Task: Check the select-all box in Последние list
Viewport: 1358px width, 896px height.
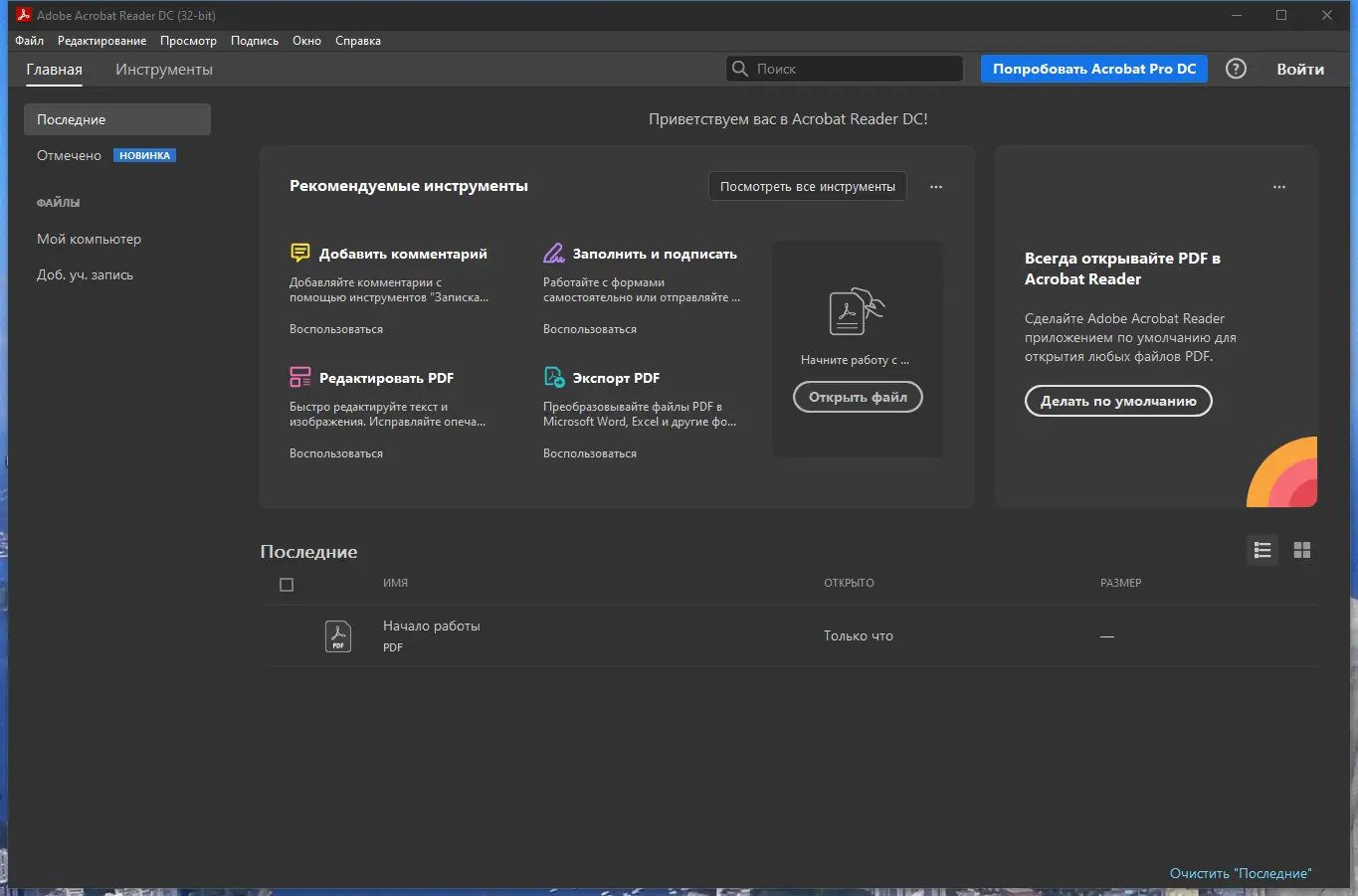Action: coord(287,585)
